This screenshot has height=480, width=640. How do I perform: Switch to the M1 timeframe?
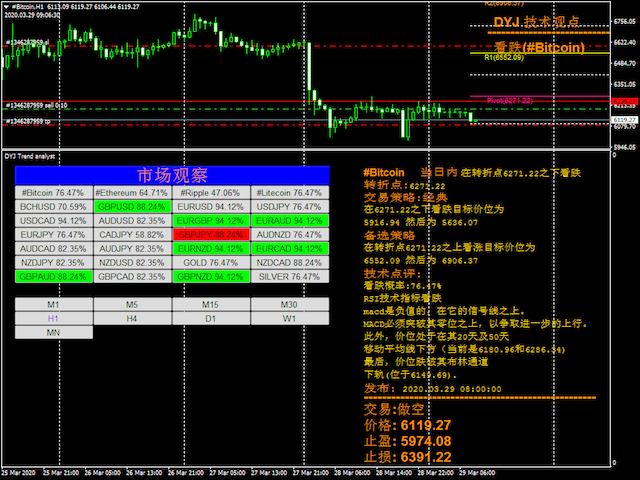[54, 304]
